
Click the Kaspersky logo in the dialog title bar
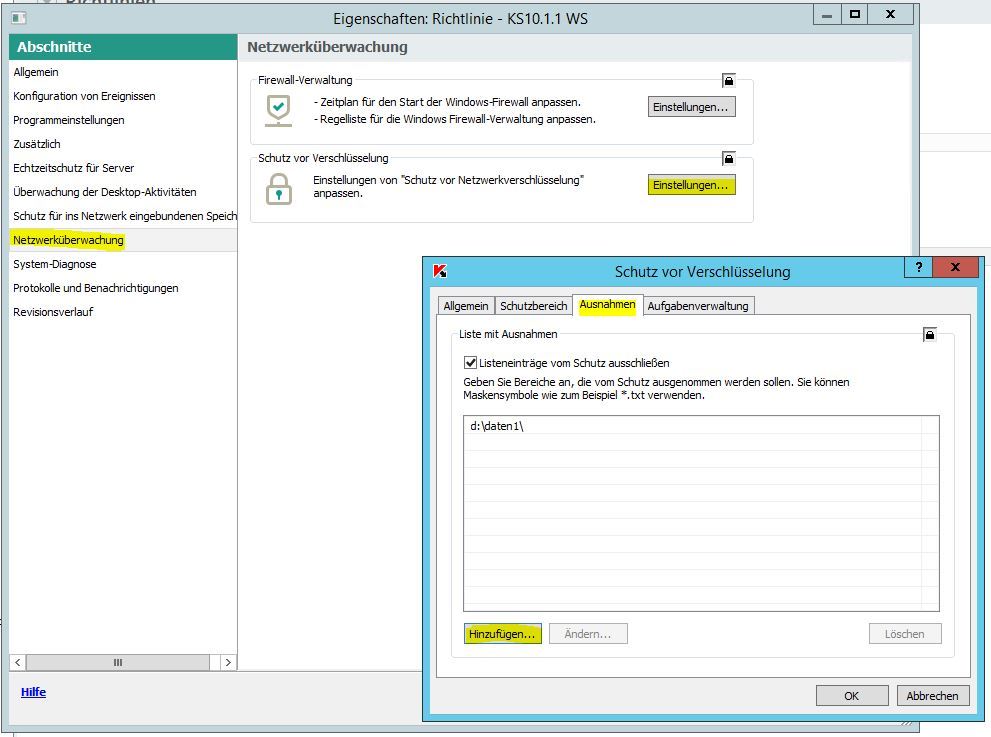(x=440, y=271)
